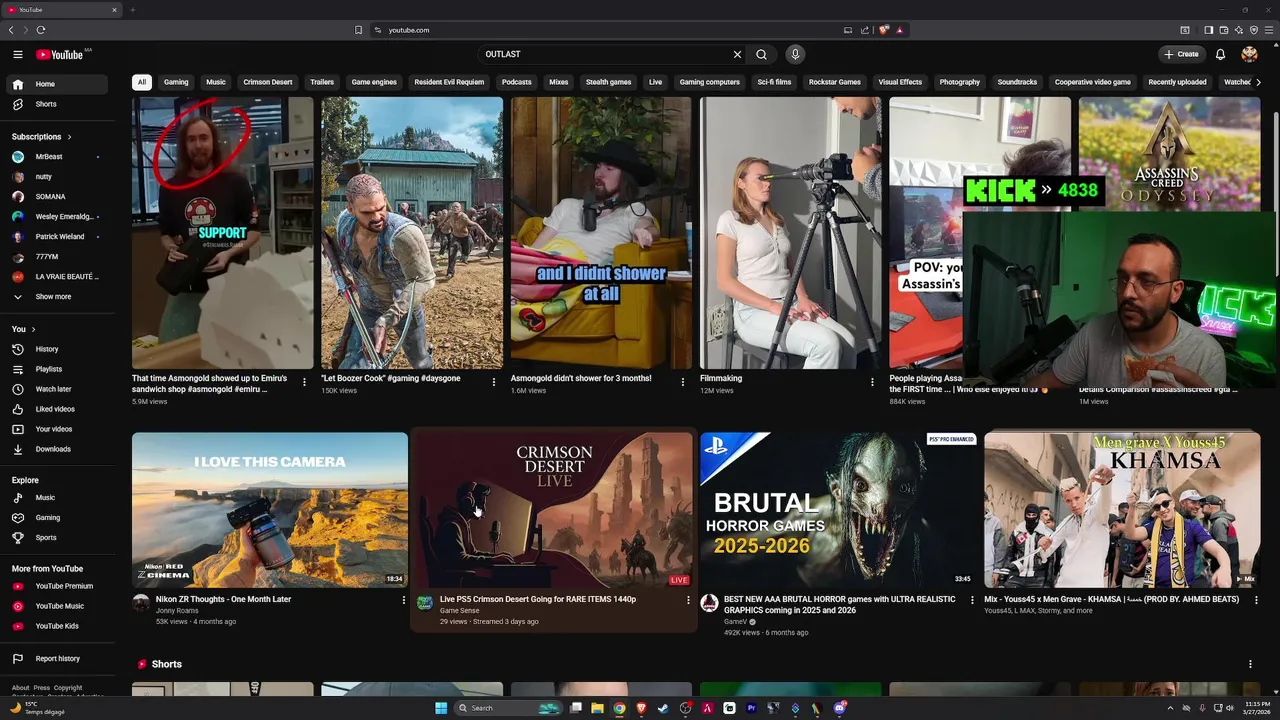Open Report history
The width and height of the screenshot is (1280, 720).
click(59, 659)
